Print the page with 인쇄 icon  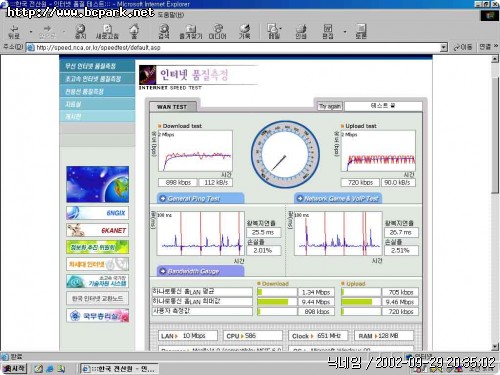(x=301, y=32)
